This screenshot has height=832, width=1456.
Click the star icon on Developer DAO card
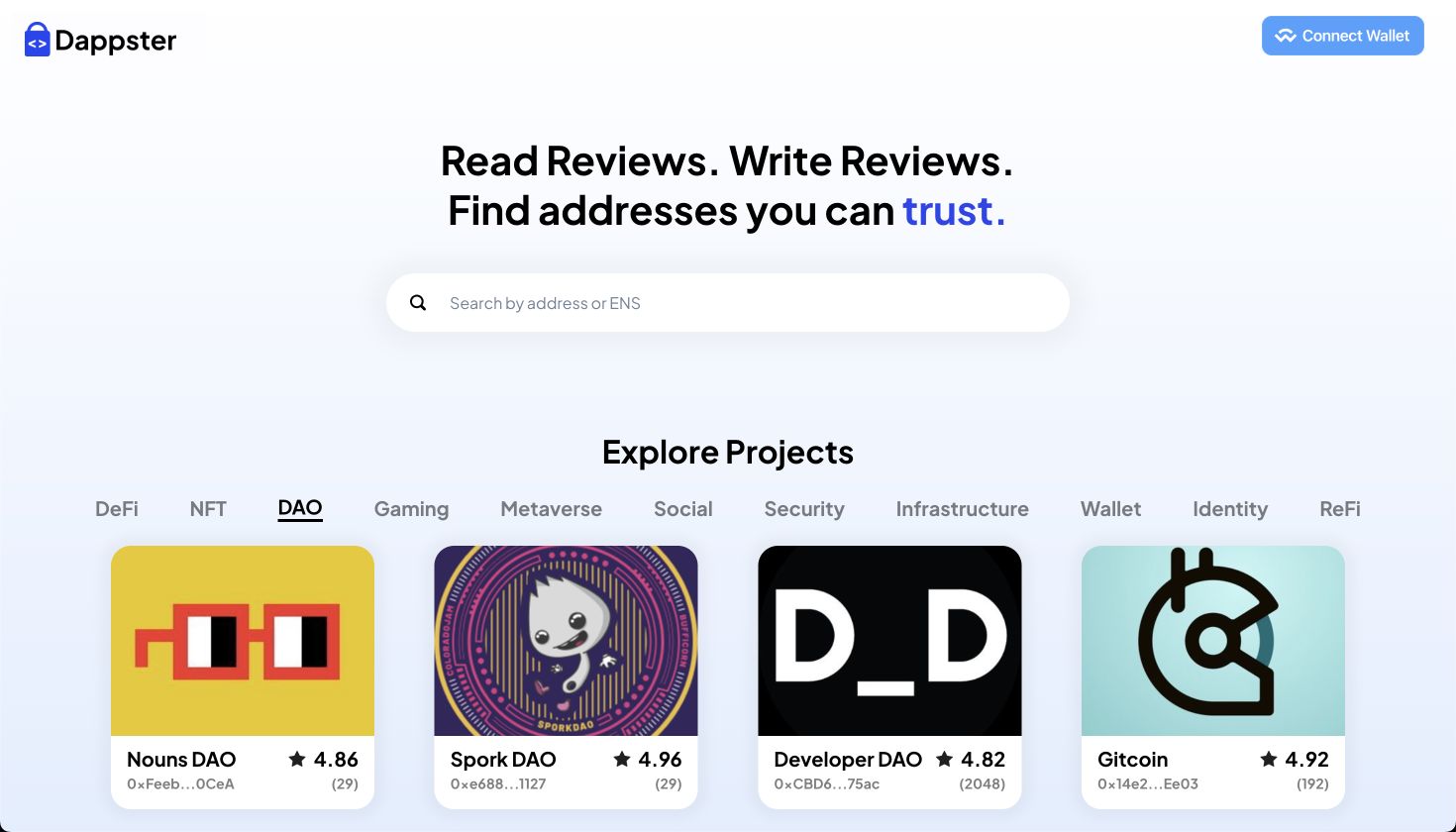coord(945,759)
